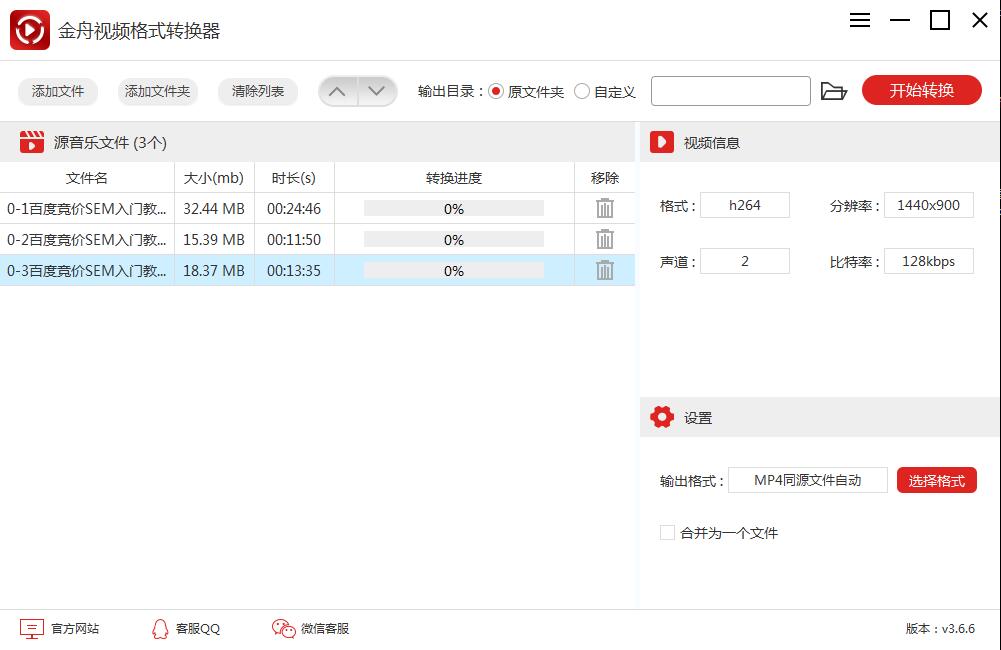The height and width of the screenshot is (650, 1001).
Task: Remove the 0-2 file with its trash icon
Action: click(x=605, y=239)
